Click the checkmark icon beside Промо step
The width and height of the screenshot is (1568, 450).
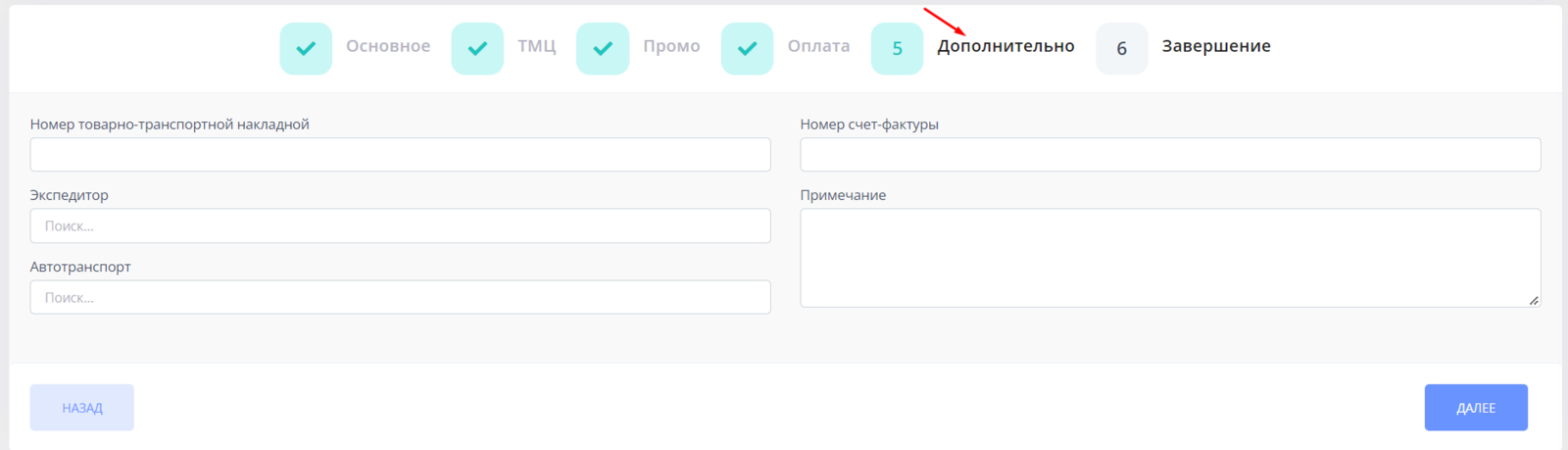603,48
